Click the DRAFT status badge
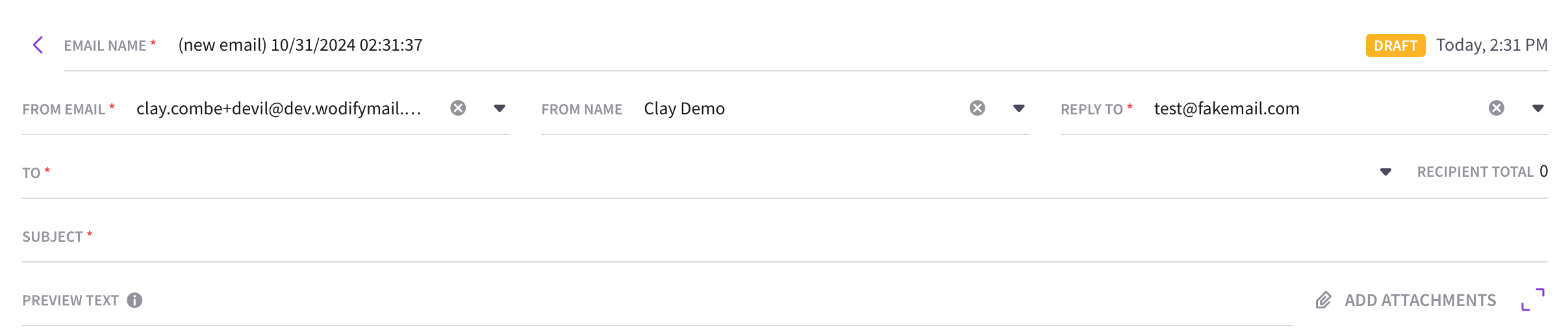Image resolution: width=1568 pixels, height=334 pixels. click(1396, 45)
